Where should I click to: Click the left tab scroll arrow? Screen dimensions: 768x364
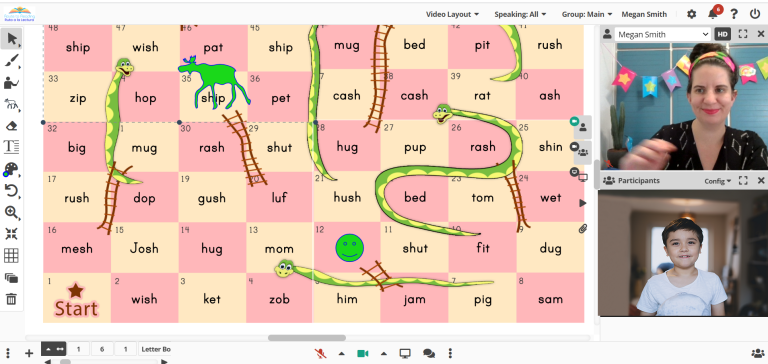tap(48, 362)
